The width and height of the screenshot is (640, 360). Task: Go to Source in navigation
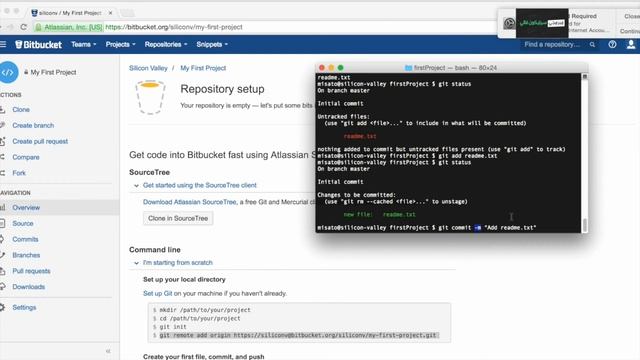23,223
